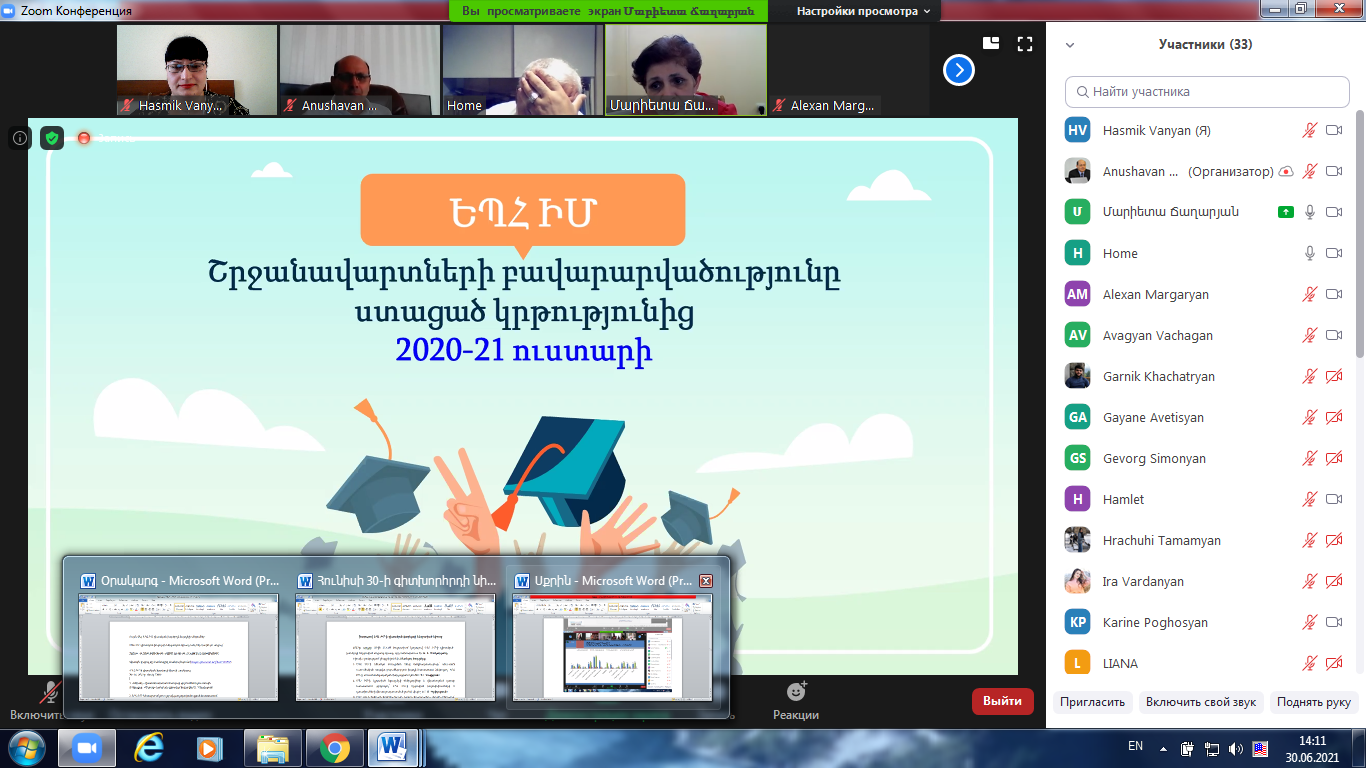Show hidden system tray icons arrow
This screenshot has width=1366, height=768.
(1163, 748)
